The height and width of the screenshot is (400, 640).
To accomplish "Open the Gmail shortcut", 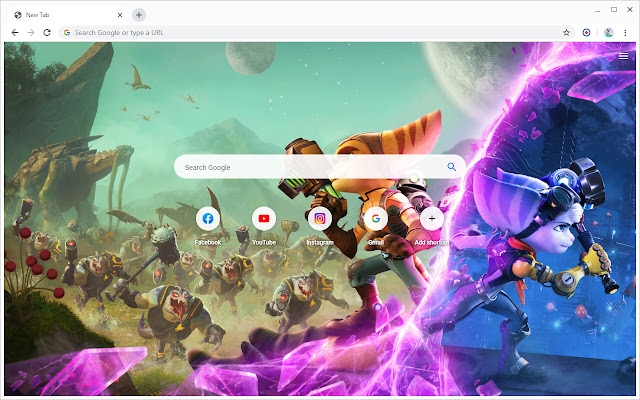I will (x=376, y=219).
